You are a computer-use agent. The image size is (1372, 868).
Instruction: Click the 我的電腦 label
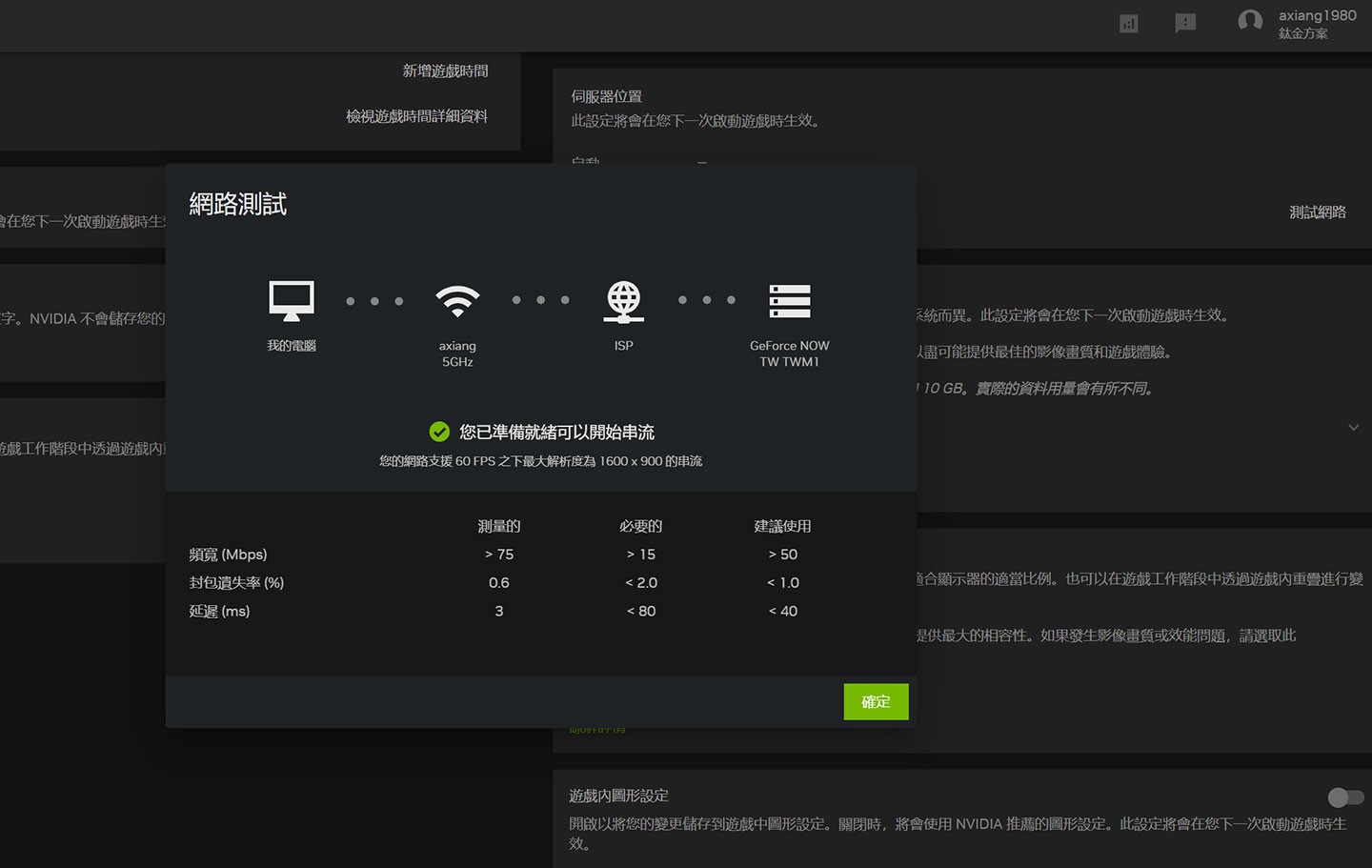pos(292,346)
